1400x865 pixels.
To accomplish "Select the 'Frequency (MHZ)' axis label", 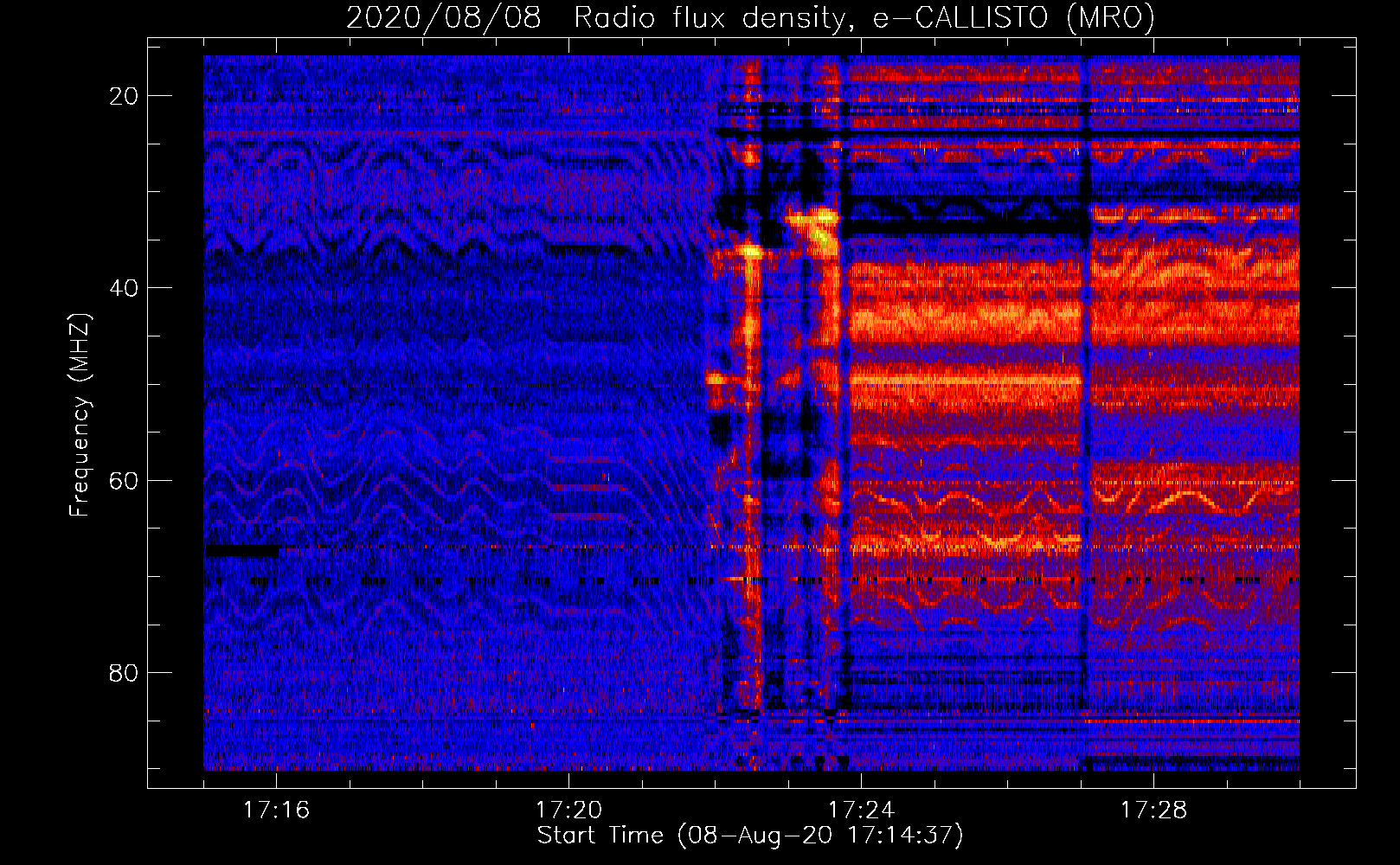I will tap(79, 416).
